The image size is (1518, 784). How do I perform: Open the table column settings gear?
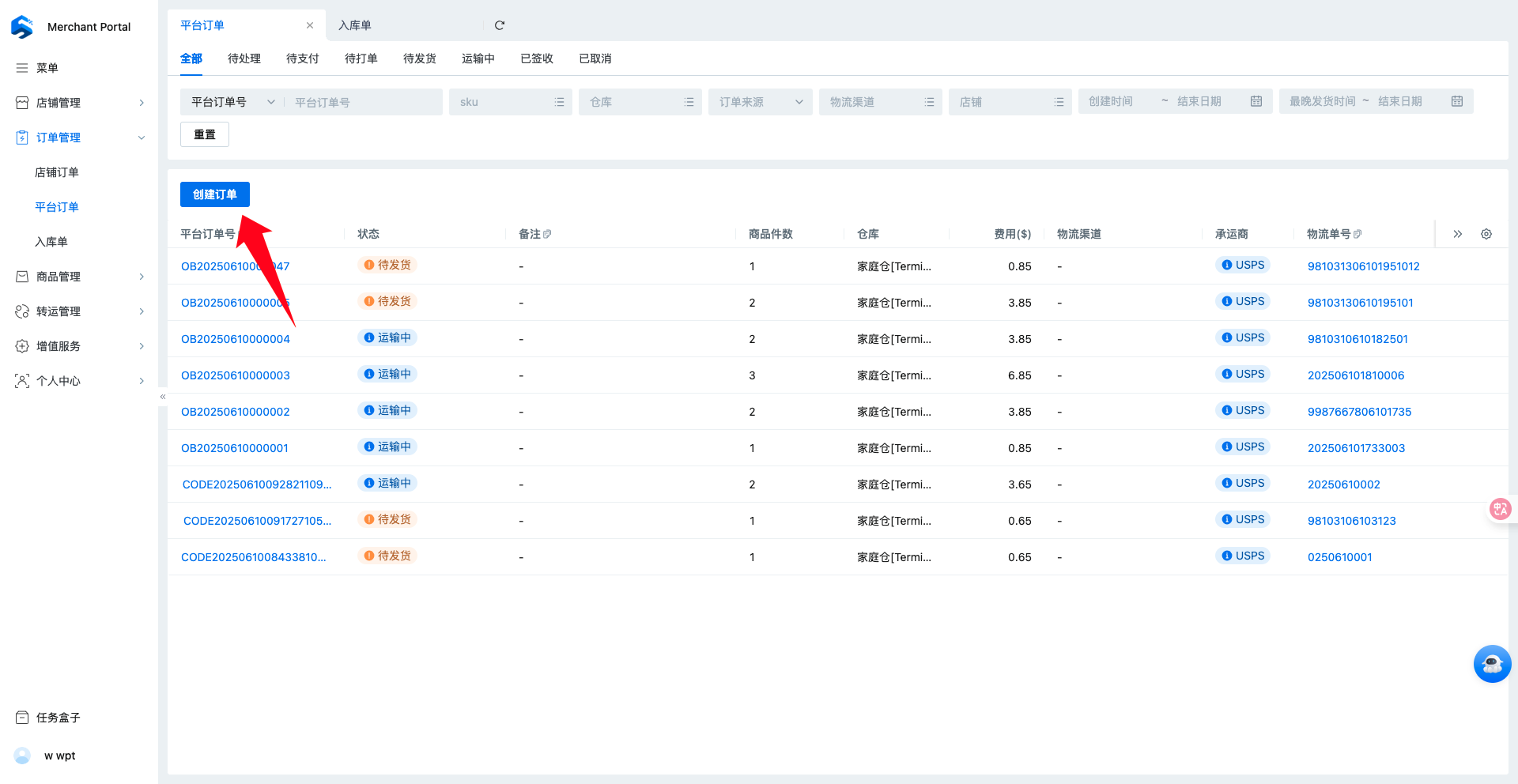pos(1486,234)
